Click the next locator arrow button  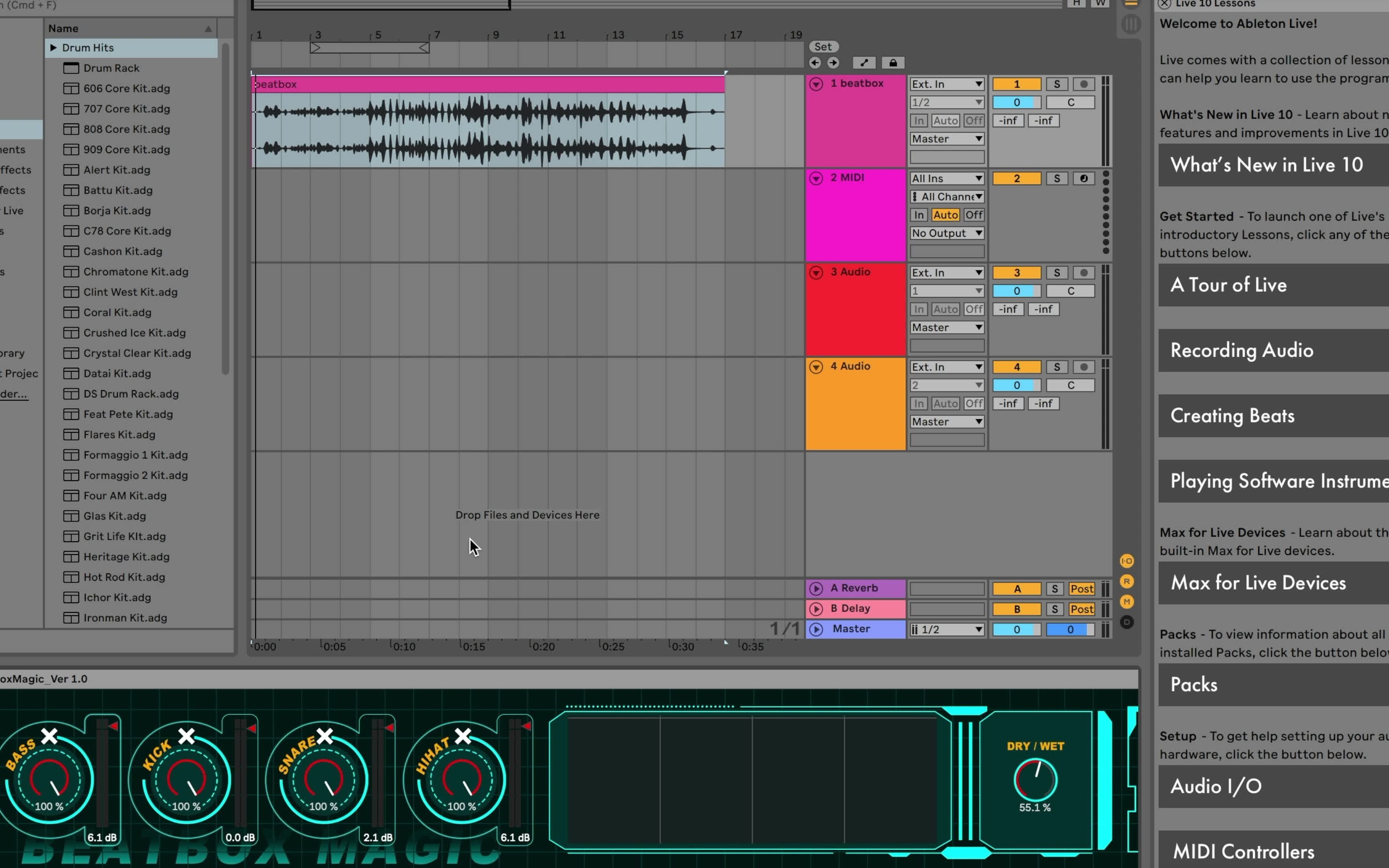coord(833,63)
